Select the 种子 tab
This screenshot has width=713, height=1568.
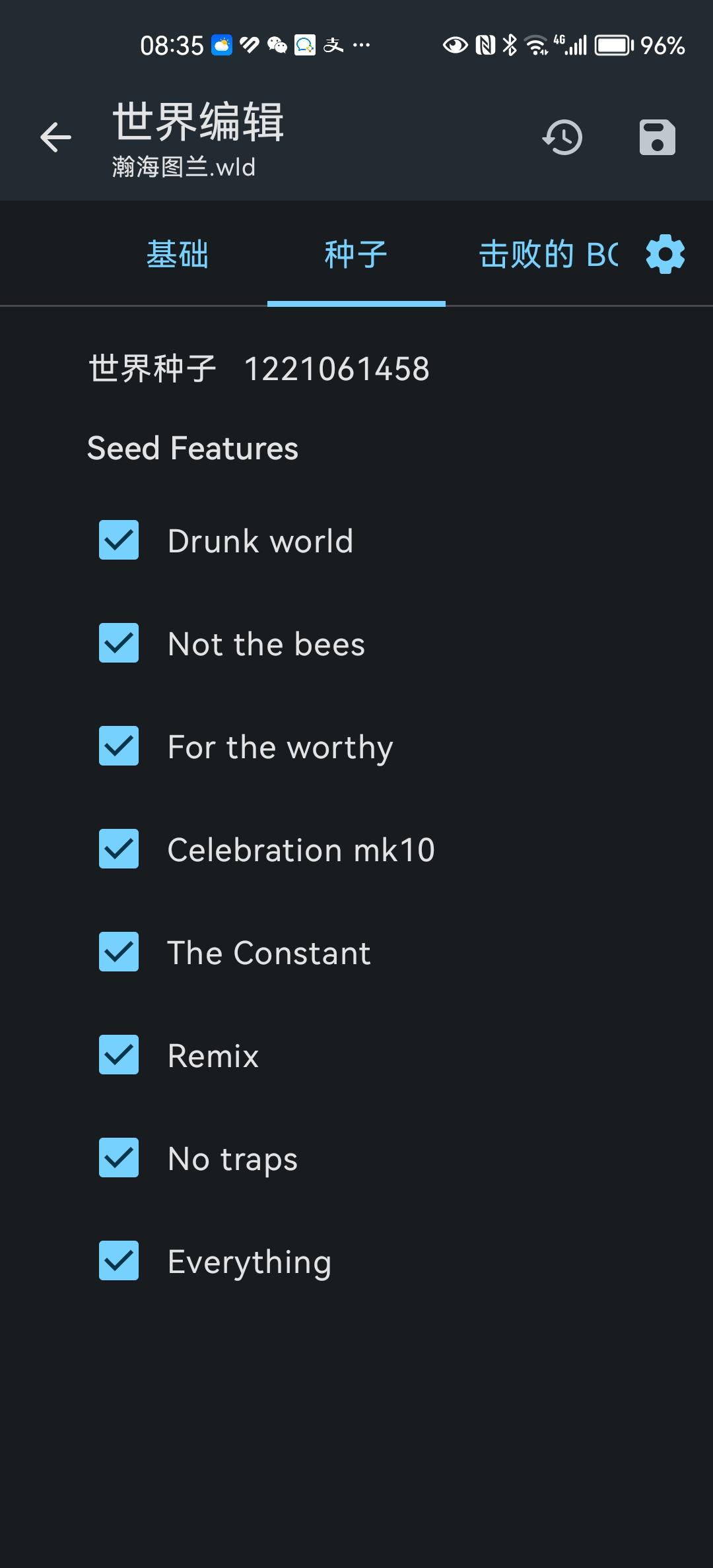[x=356, y=254]
